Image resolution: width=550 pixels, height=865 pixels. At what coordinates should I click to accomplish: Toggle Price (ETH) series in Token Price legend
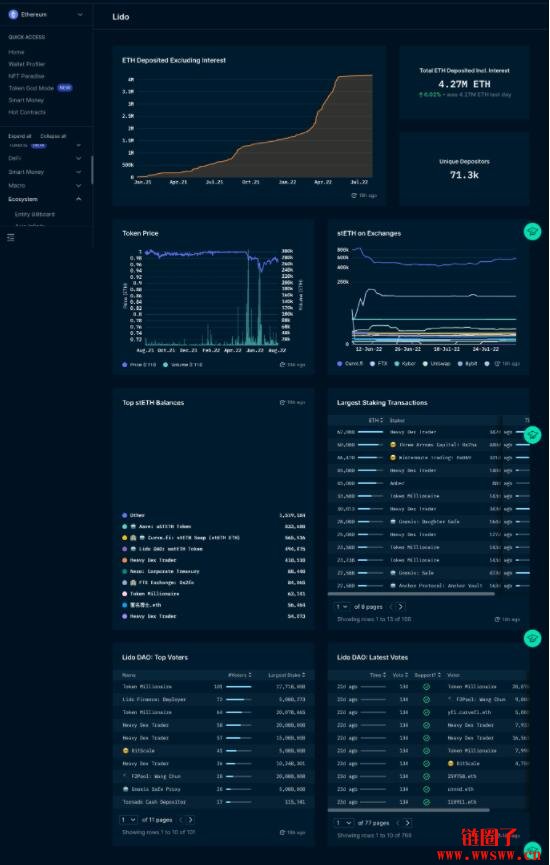coord(140,365)
